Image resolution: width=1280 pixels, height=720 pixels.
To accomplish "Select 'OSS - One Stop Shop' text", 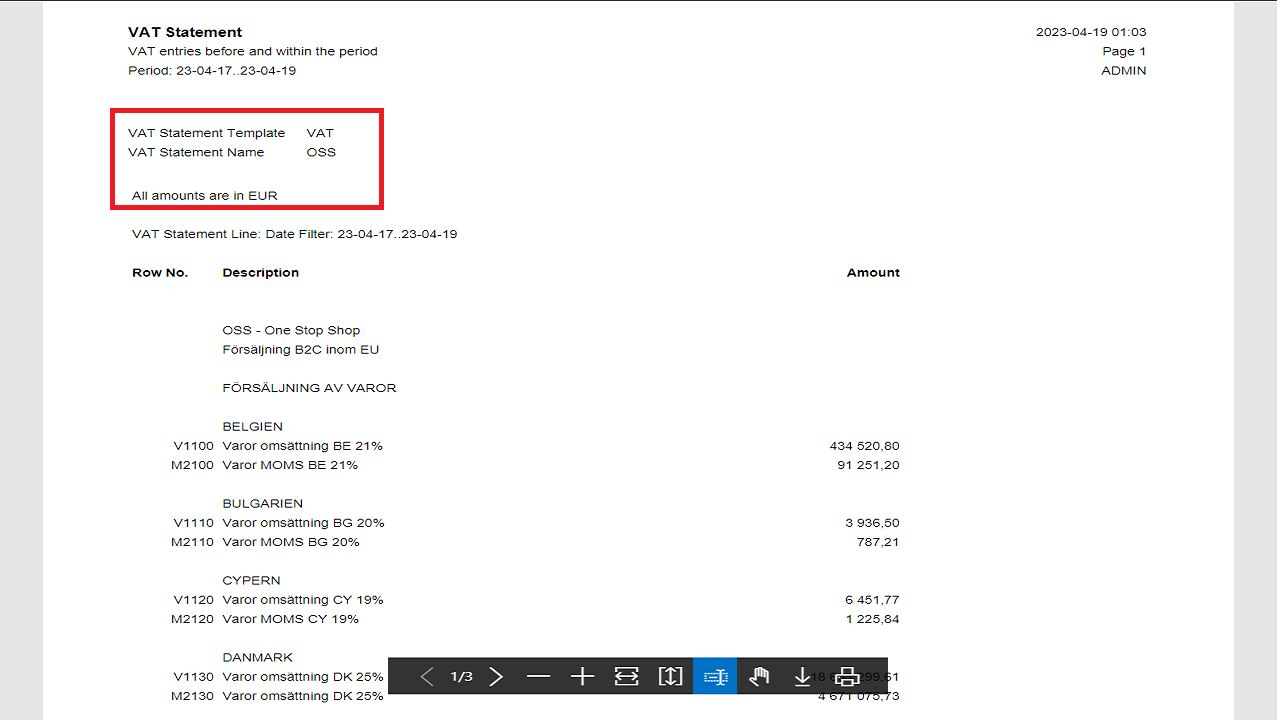I will (291, 330).
